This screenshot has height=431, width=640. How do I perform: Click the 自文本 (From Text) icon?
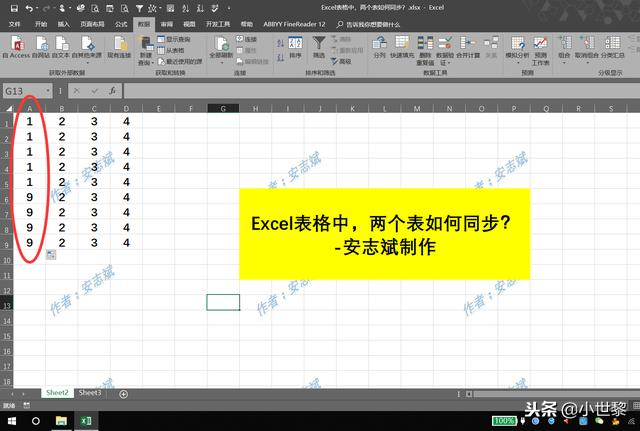coord(61,47)
